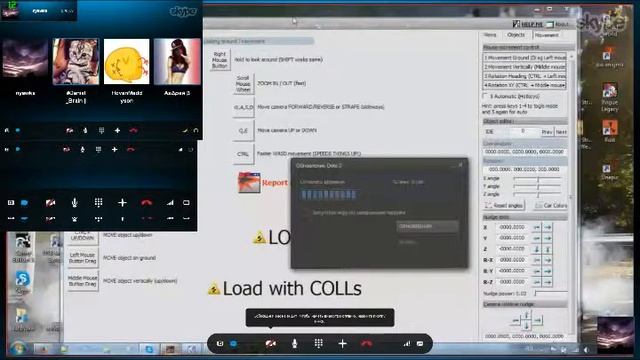This screenshot has height=360, width=640.
Task: Nudge X in the positive direction with the right arrow
Action: [x=547, y=227]
